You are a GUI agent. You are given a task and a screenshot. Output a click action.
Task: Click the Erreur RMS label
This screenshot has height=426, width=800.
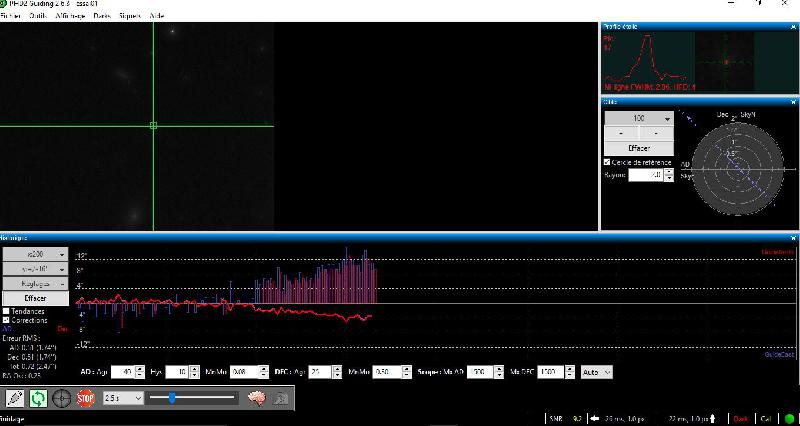(21, 338)
